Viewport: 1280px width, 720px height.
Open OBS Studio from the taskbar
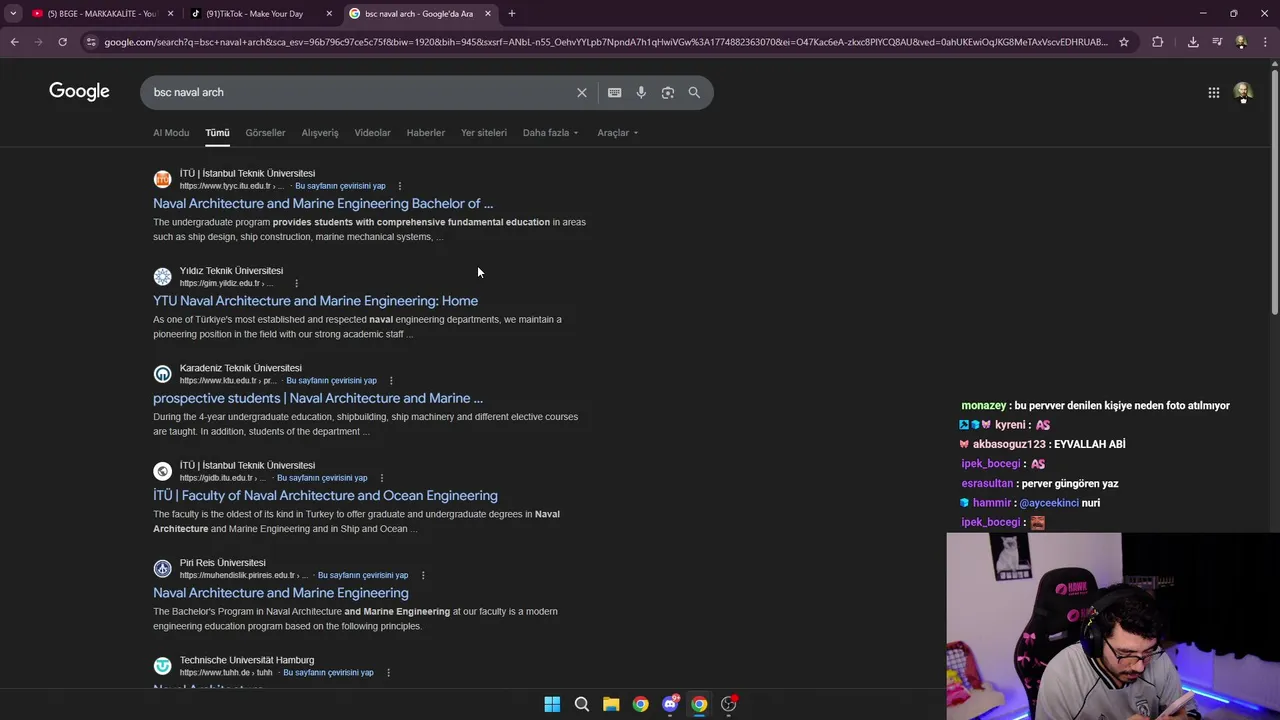point(729,704)
